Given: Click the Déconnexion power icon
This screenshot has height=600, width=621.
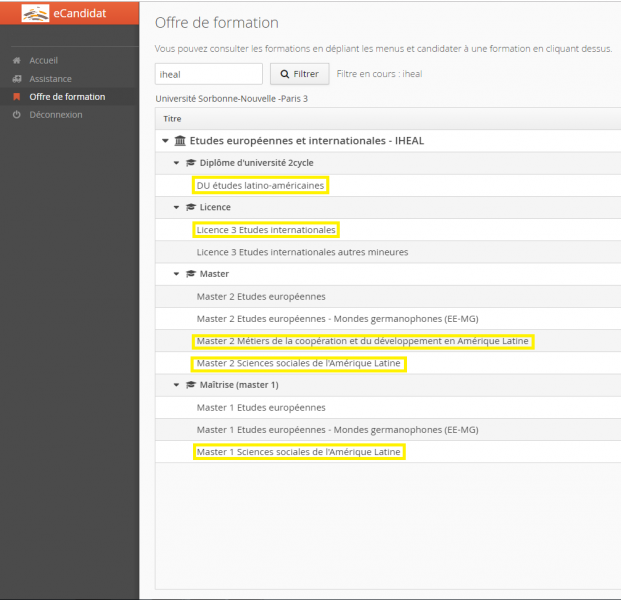Looking at the screenshot, I should pyautogui.click(x=17, y=115).
